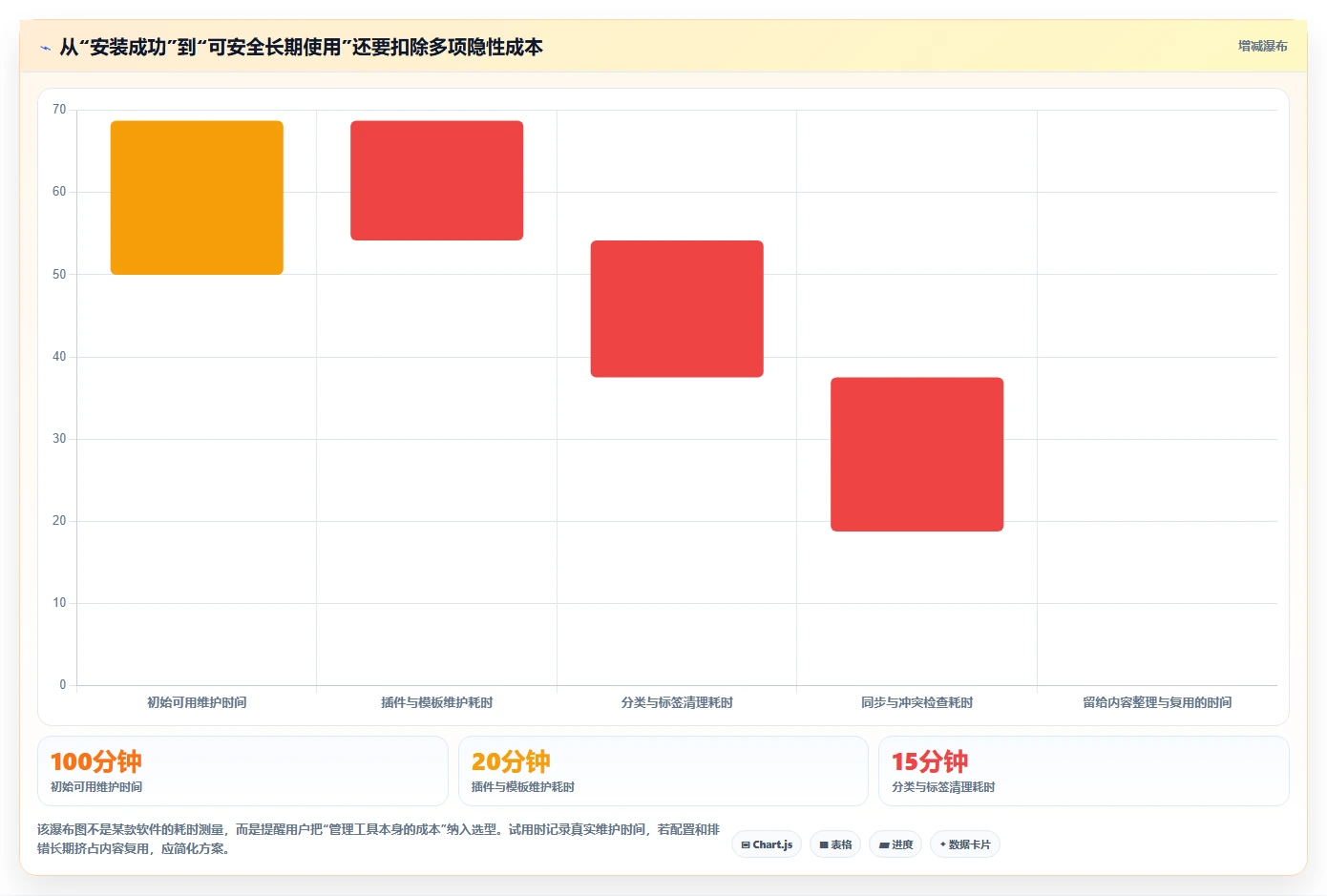Image resolution: width=1327 pixels, height=896 pixels.
Task: Click the Chart.js tag chip
Action: (x=767, y=844)
